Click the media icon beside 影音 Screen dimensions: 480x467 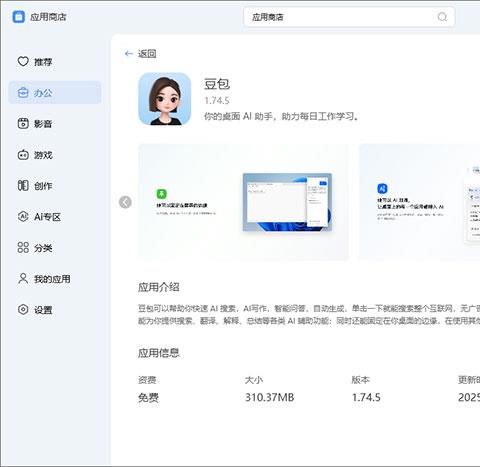(23, 123)
